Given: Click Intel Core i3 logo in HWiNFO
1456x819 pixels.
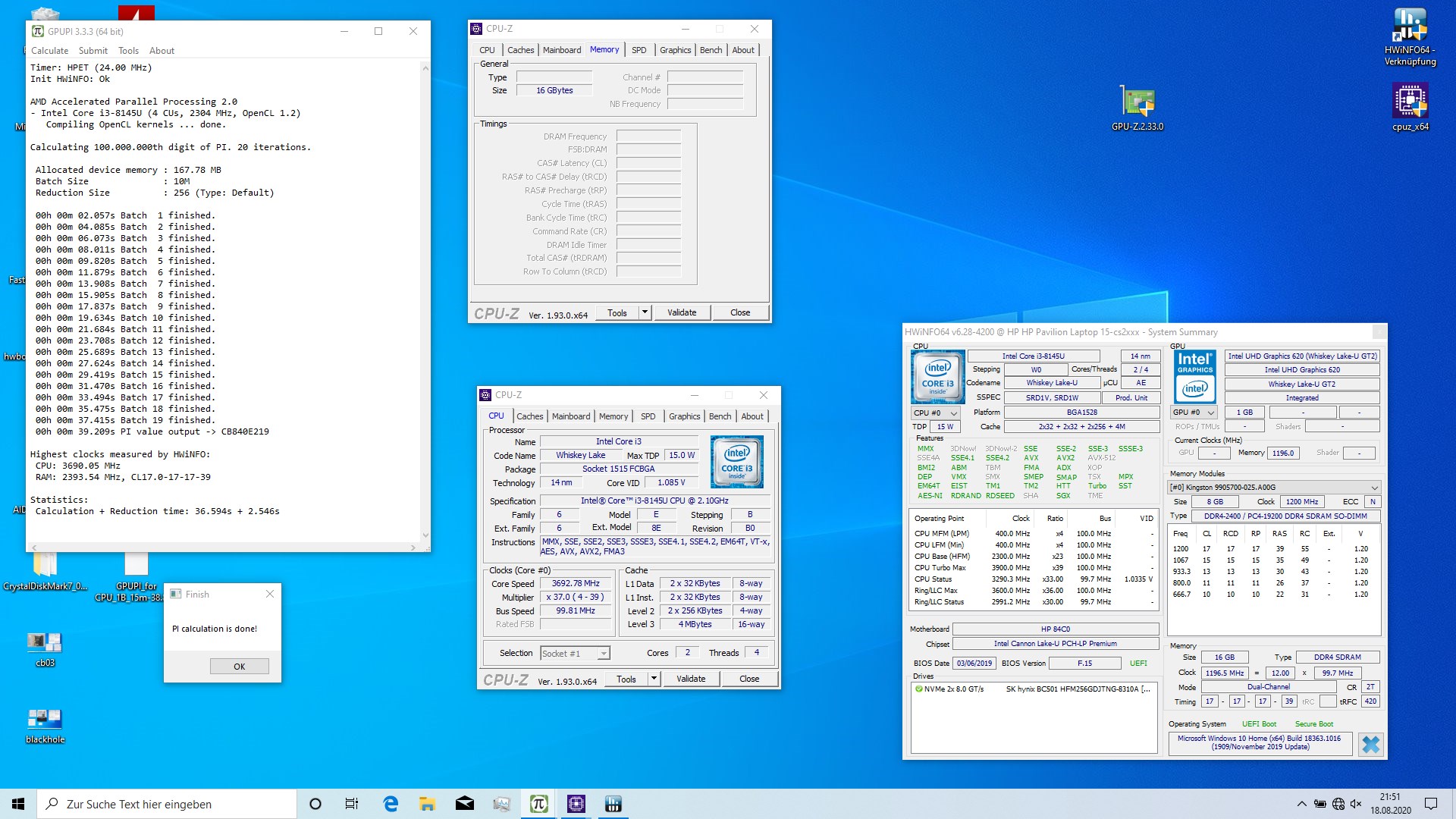Looking at the screenshot, I should pyautogui.click(x=937, y=376).
